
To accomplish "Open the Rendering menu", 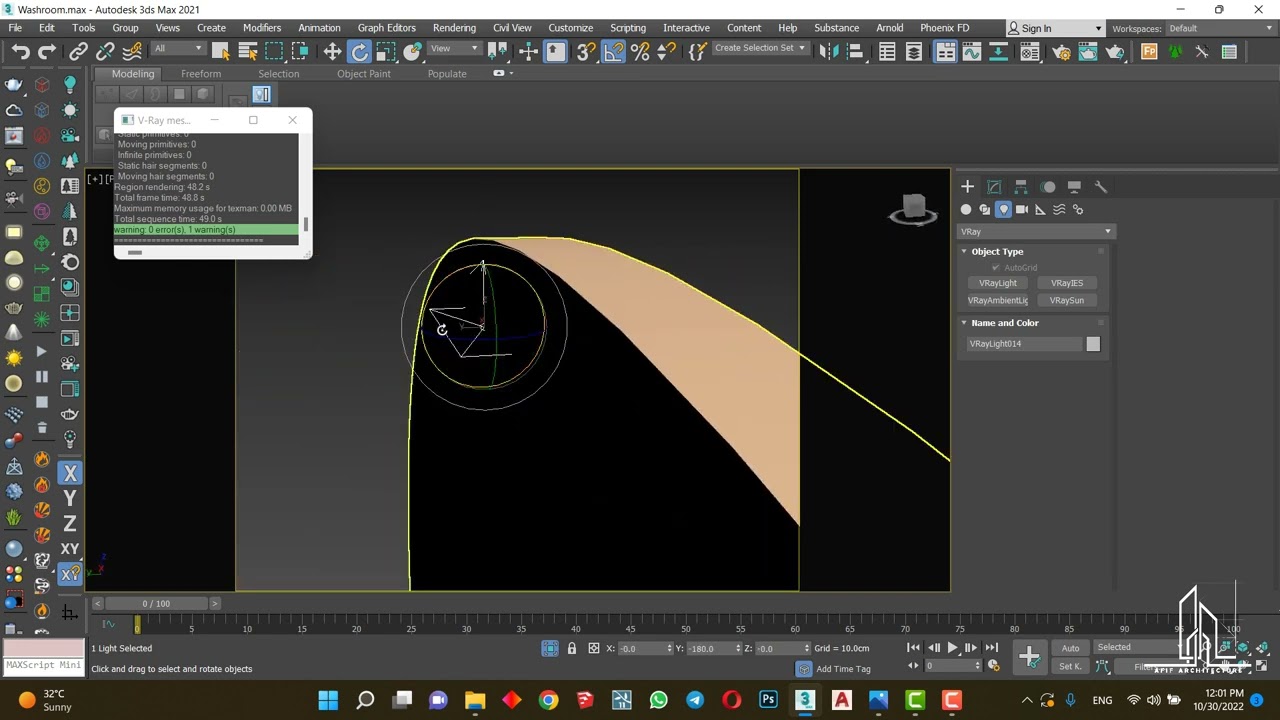I will point(454,28).
